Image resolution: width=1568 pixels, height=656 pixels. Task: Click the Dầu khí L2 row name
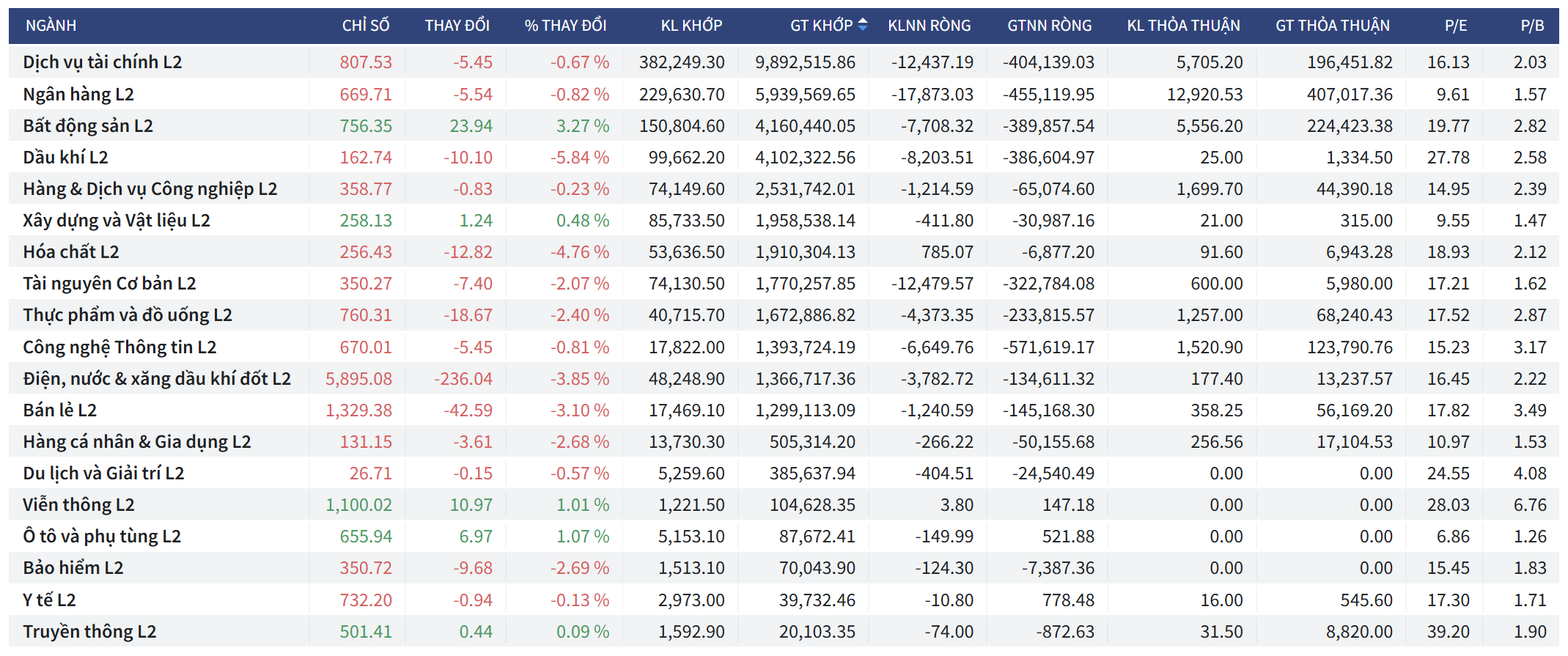click(65, 158)
